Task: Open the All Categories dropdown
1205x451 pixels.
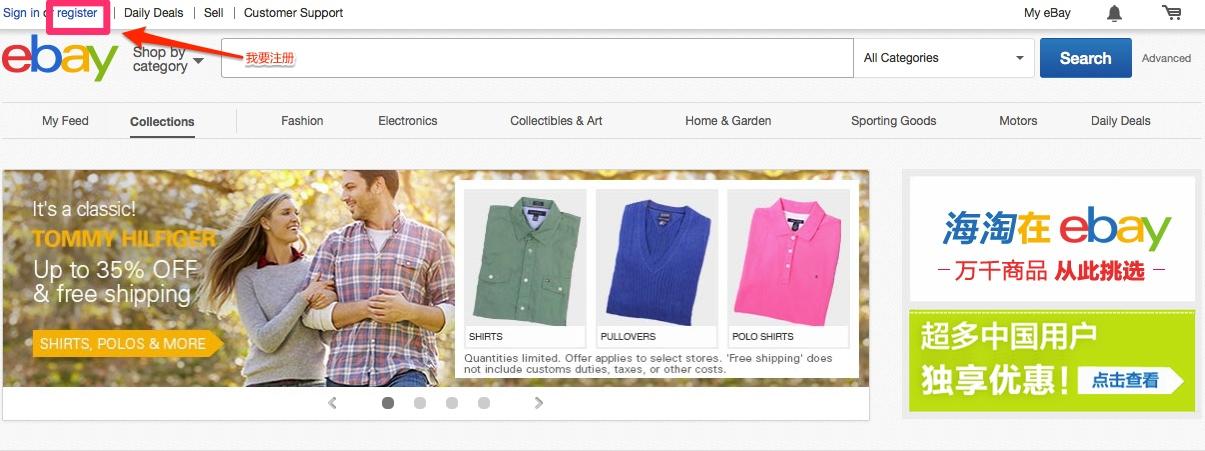Action: tap(944, 58)
